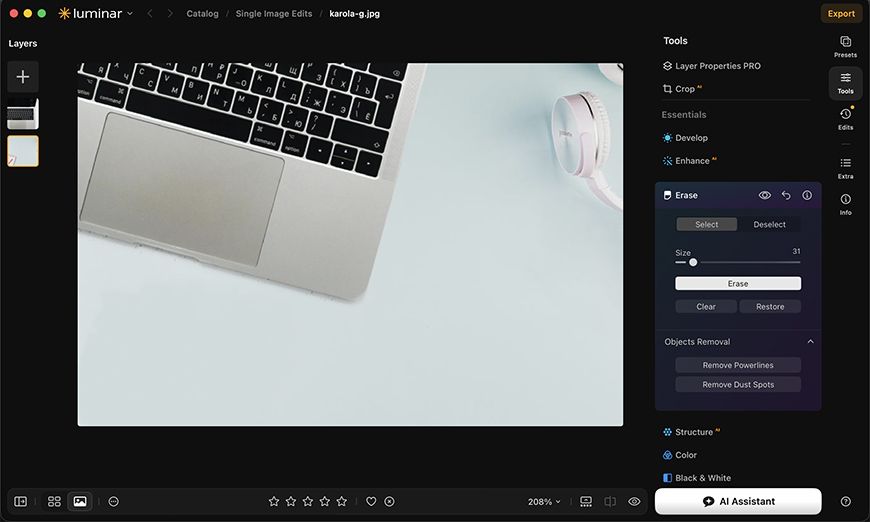Open the Edits history panel
This screenshot has height=522, width=870.
click(x=845, y=119)
